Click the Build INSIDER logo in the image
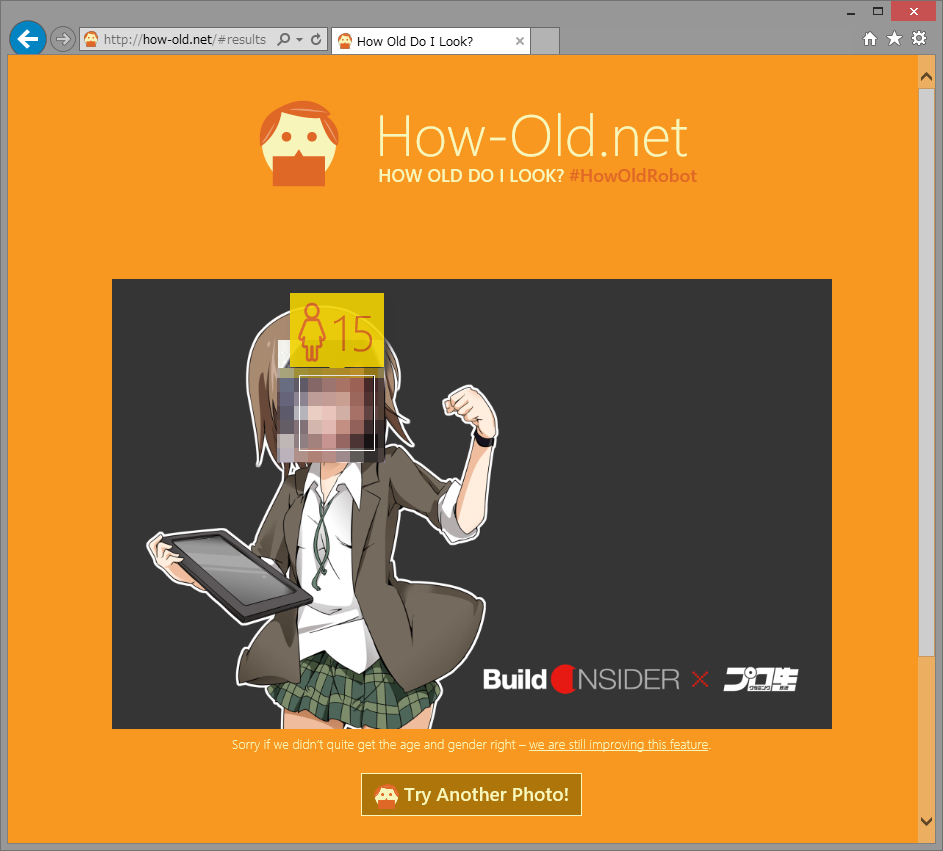The width and height of the screenshot is (943, 851). coord(580,679)
